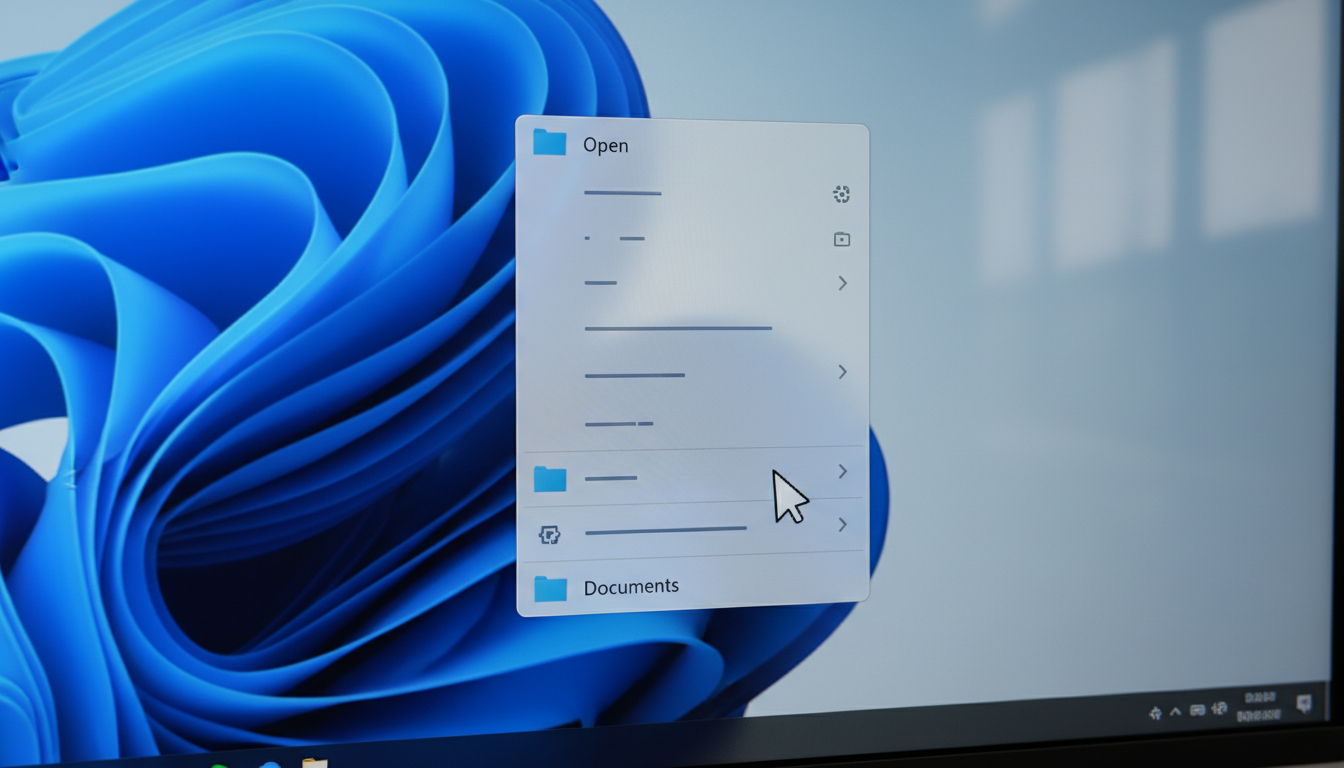This screenshot has width=1344, height=768.
Task: Choose Open from the context menu
Action: click(606, 145)
